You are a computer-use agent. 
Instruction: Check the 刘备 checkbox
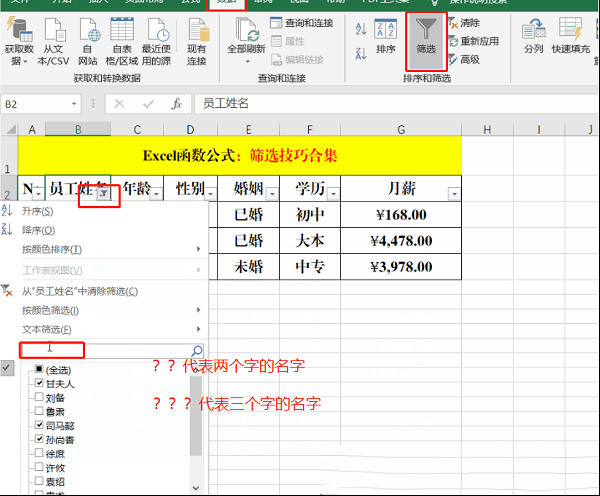click(39, 397)
